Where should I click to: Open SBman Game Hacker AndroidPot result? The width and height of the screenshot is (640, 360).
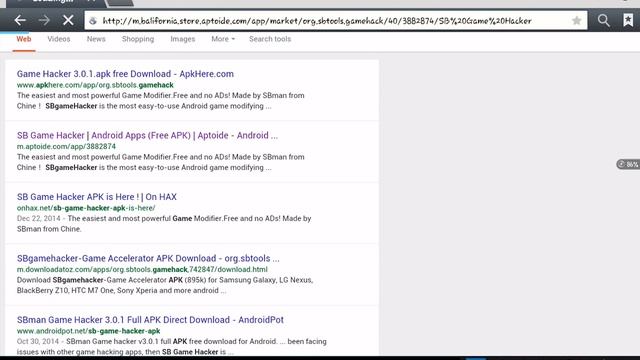[150, 320]
